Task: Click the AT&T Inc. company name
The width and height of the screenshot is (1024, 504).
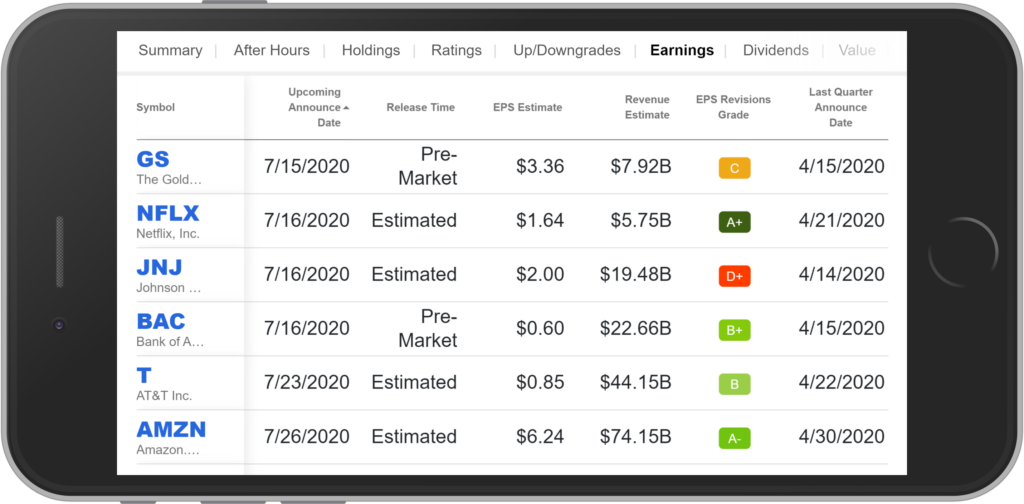Action: 164,396
